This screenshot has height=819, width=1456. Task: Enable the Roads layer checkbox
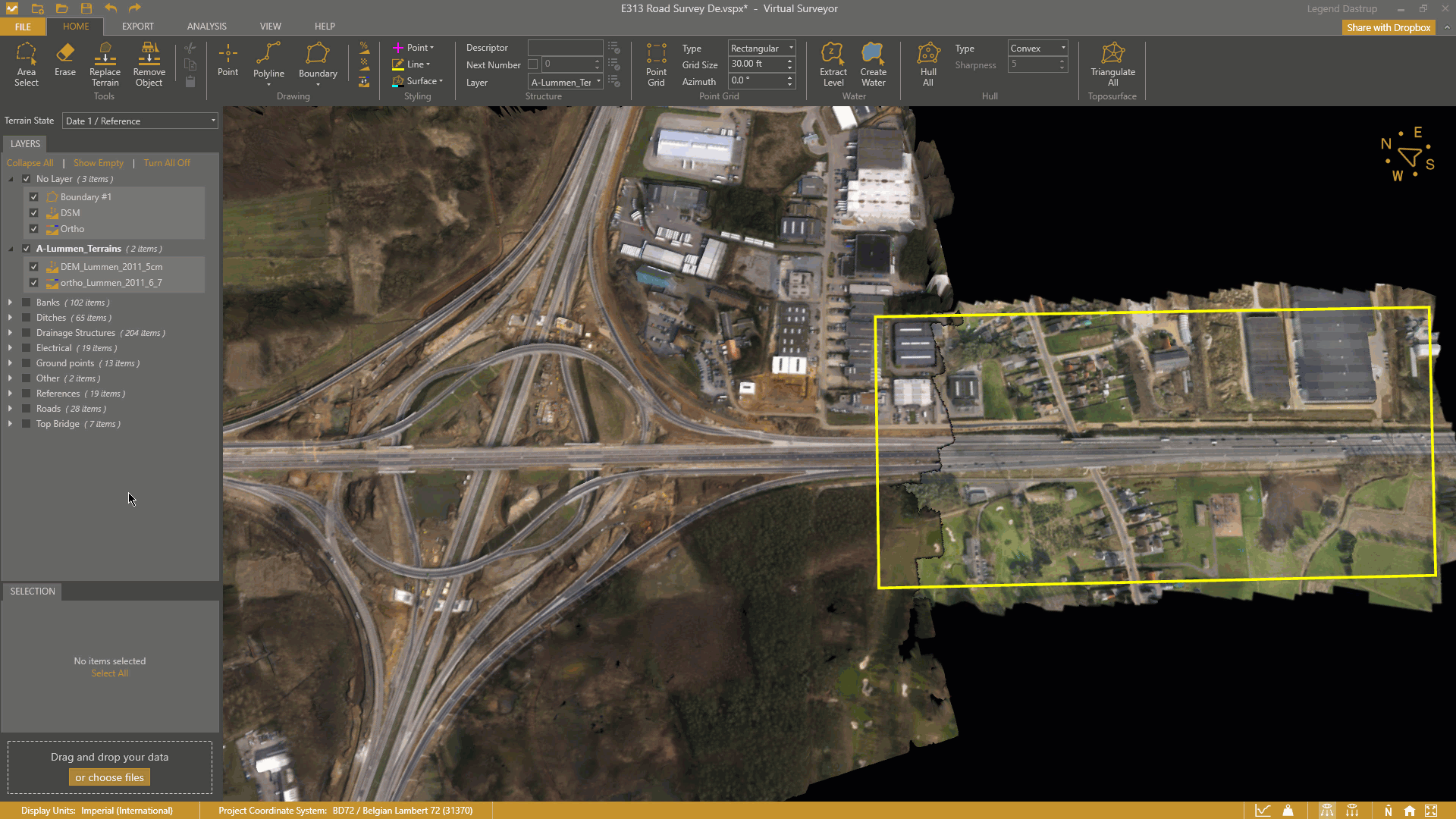[x=27, y=409]
